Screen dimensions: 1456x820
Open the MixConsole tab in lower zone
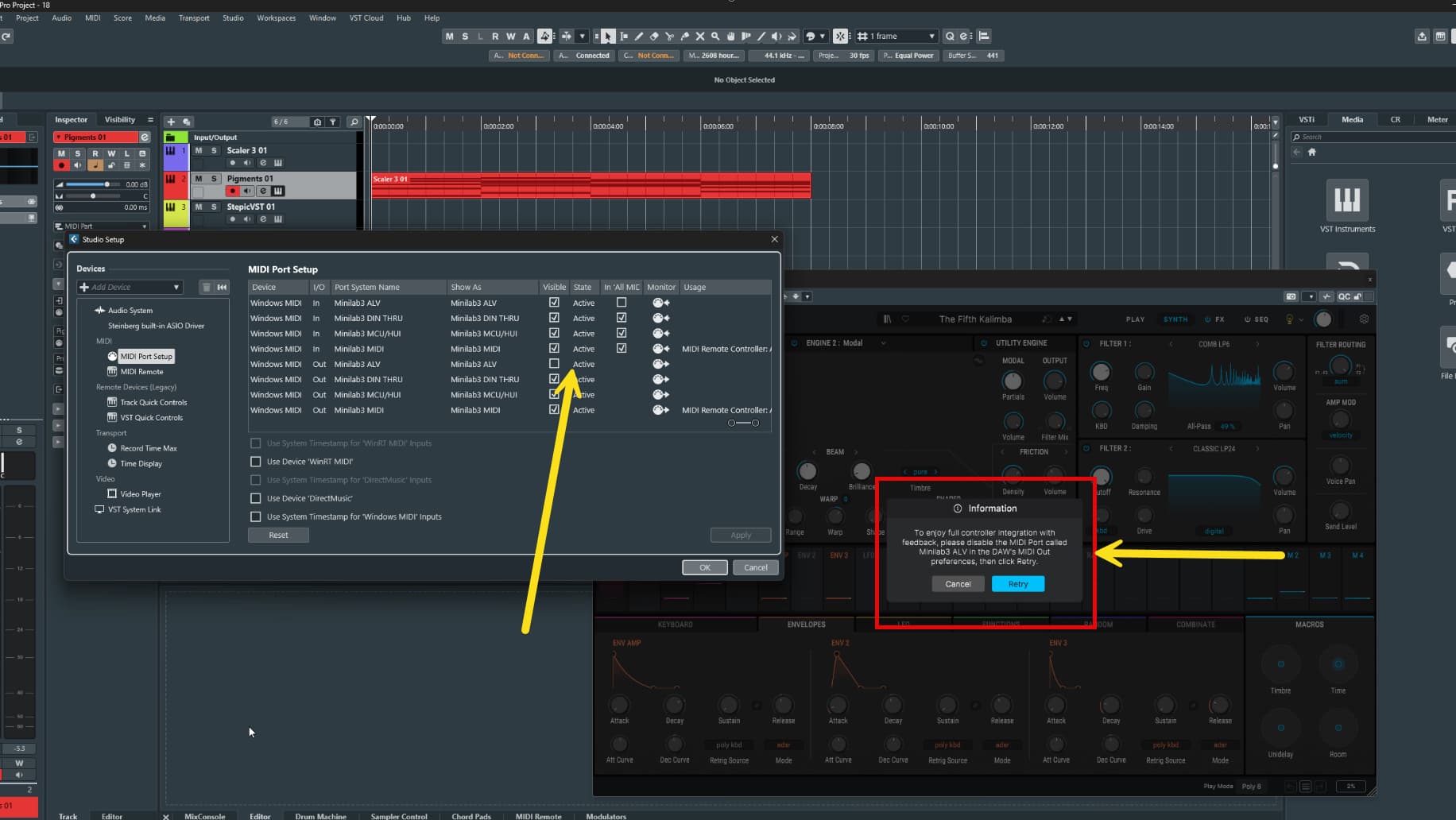[204, 816]
